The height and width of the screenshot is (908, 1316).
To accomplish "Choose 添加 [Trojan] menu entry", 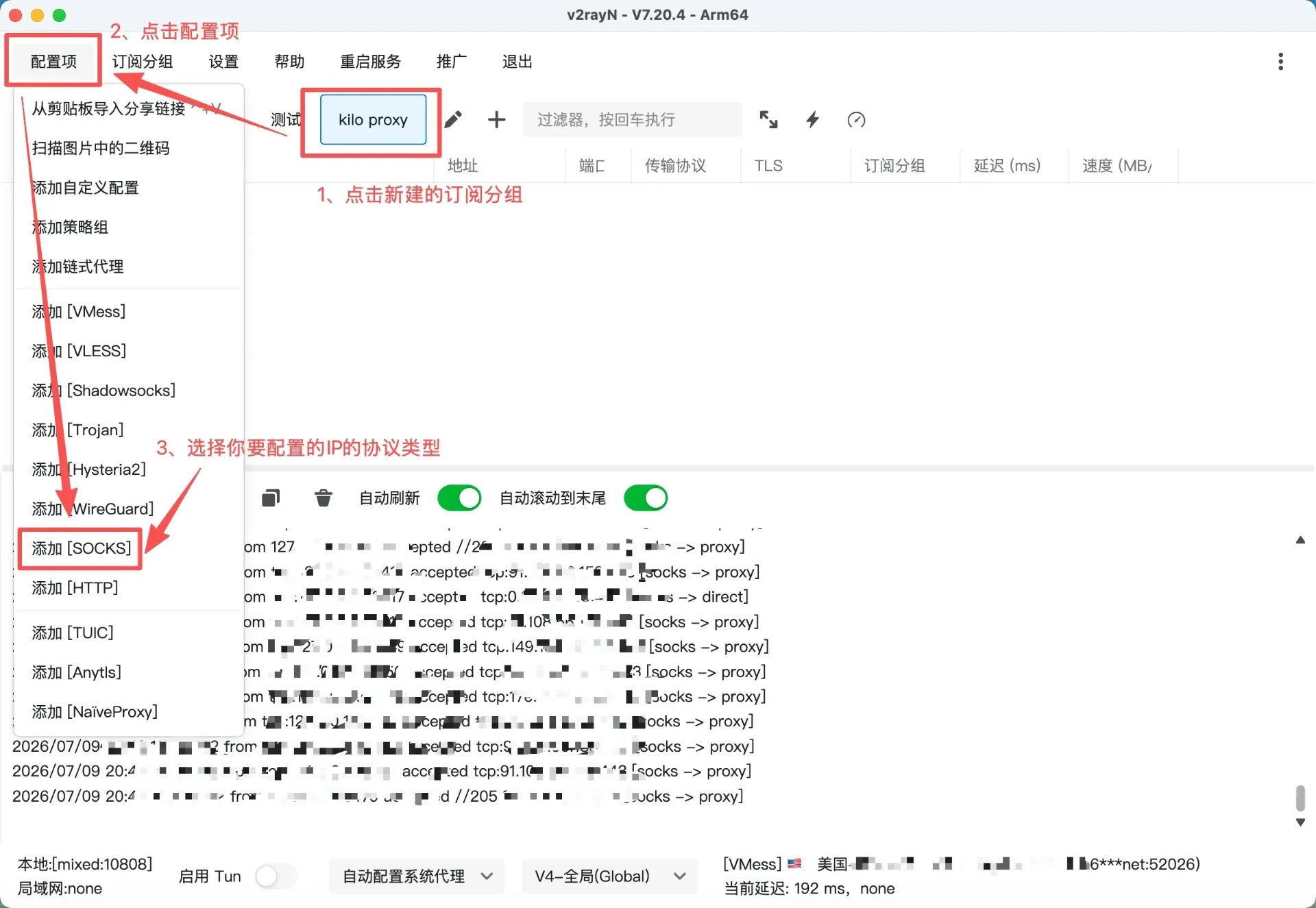I will pyautogui.click(x=129, y=430).
